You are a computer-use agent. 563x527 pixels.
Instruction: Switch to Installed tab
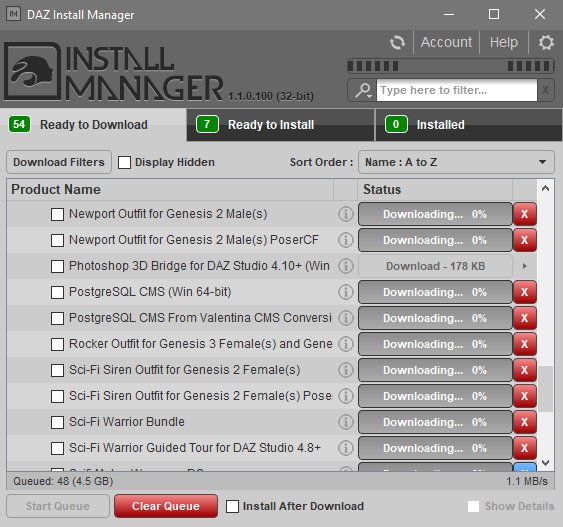pos(469,125)
